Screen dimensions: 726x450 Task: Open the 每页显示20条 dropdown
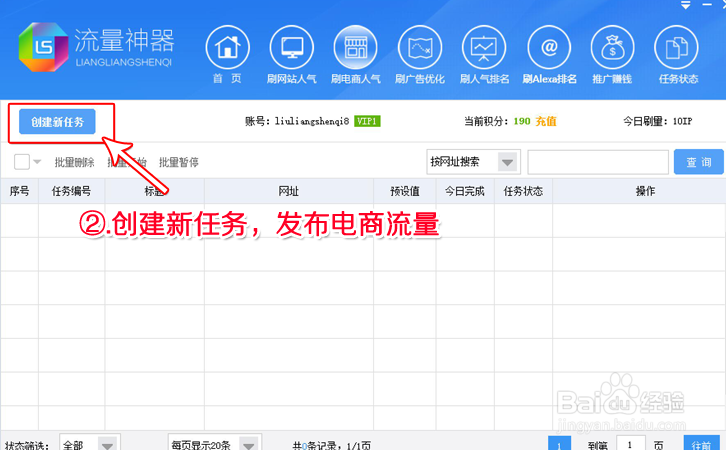pyautogui.click(x=215, y=445)
